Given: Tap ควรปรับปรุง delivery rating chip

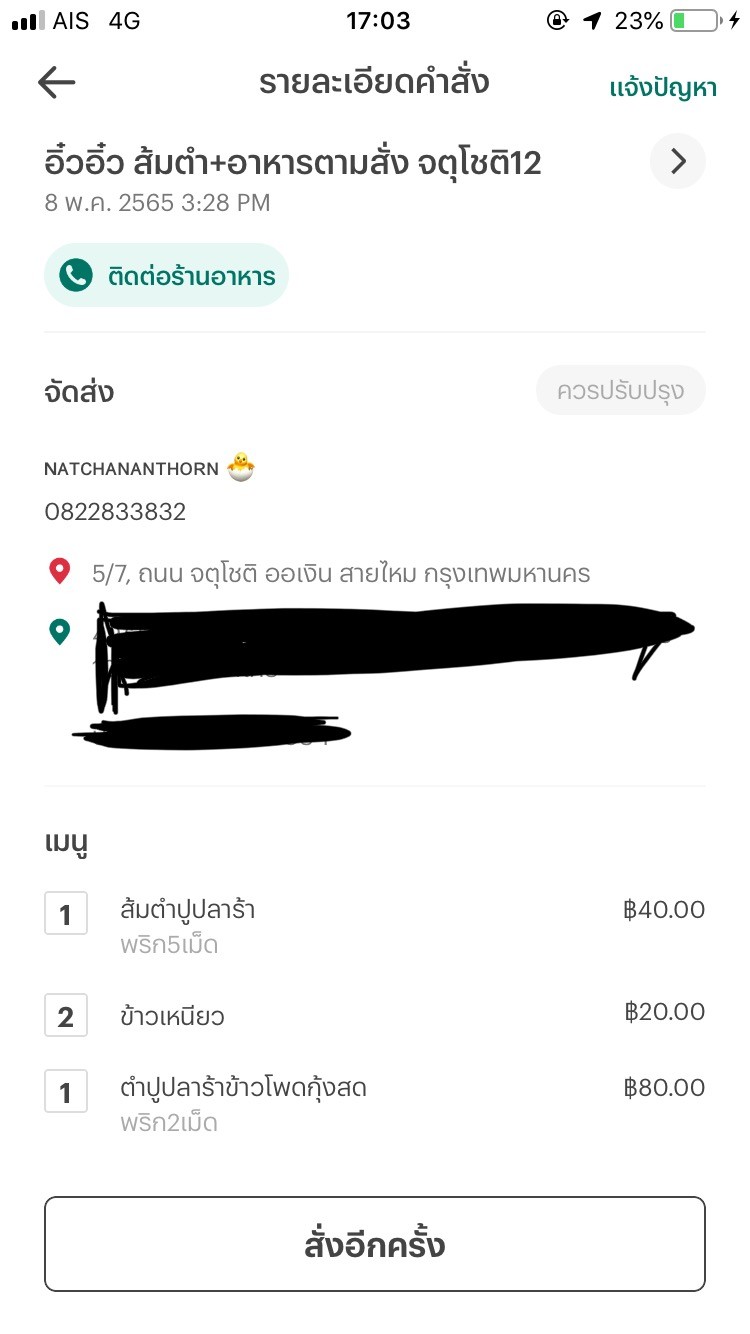Looking at the screenshot, I should pos(621,390).
